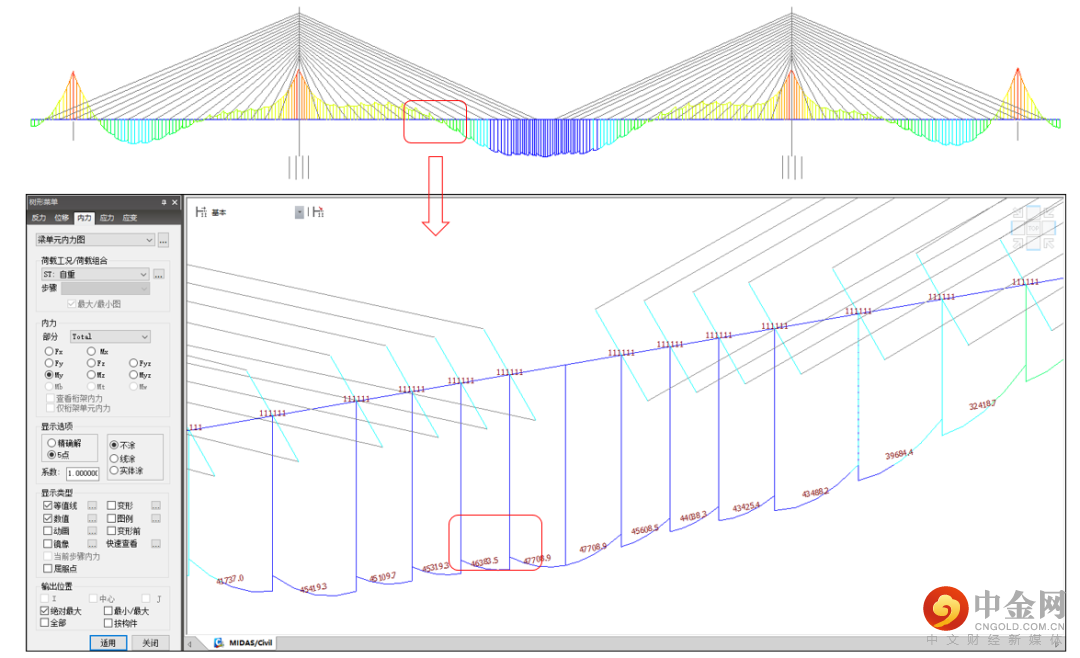Enable the 最小/最大 checkbox
This screenshot has height=658, width=1080.
coord(108,611)
